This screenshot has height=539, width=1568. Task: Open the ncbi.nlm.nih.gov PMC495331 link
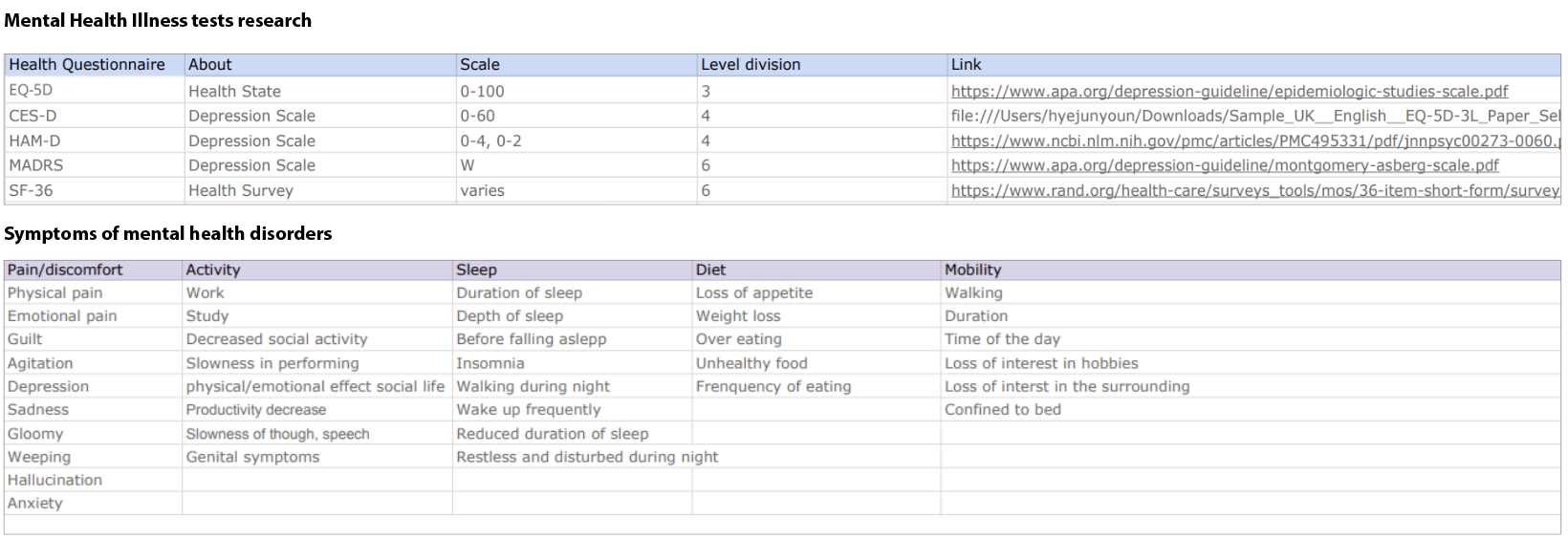coord(1252,140)
